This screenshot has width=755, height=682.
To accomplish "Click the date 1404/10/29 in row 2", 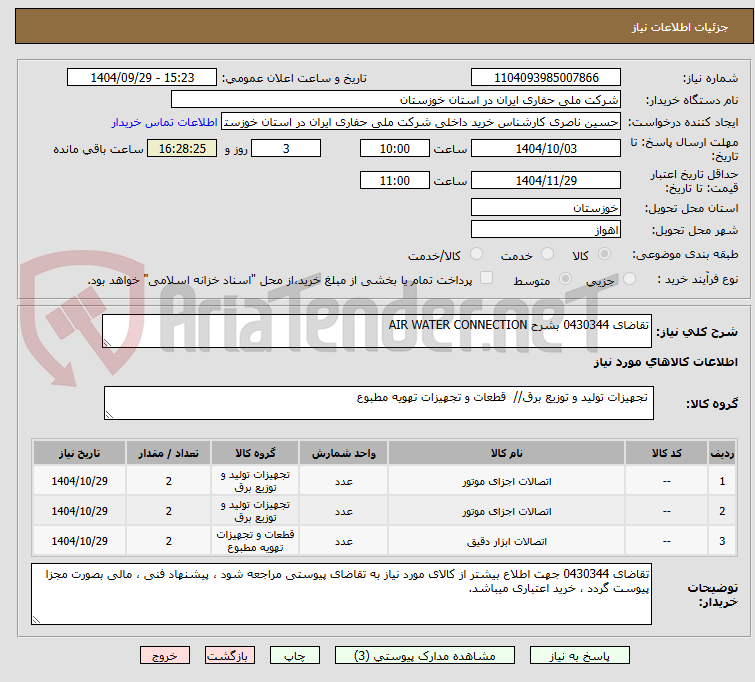I will (79, 511).
